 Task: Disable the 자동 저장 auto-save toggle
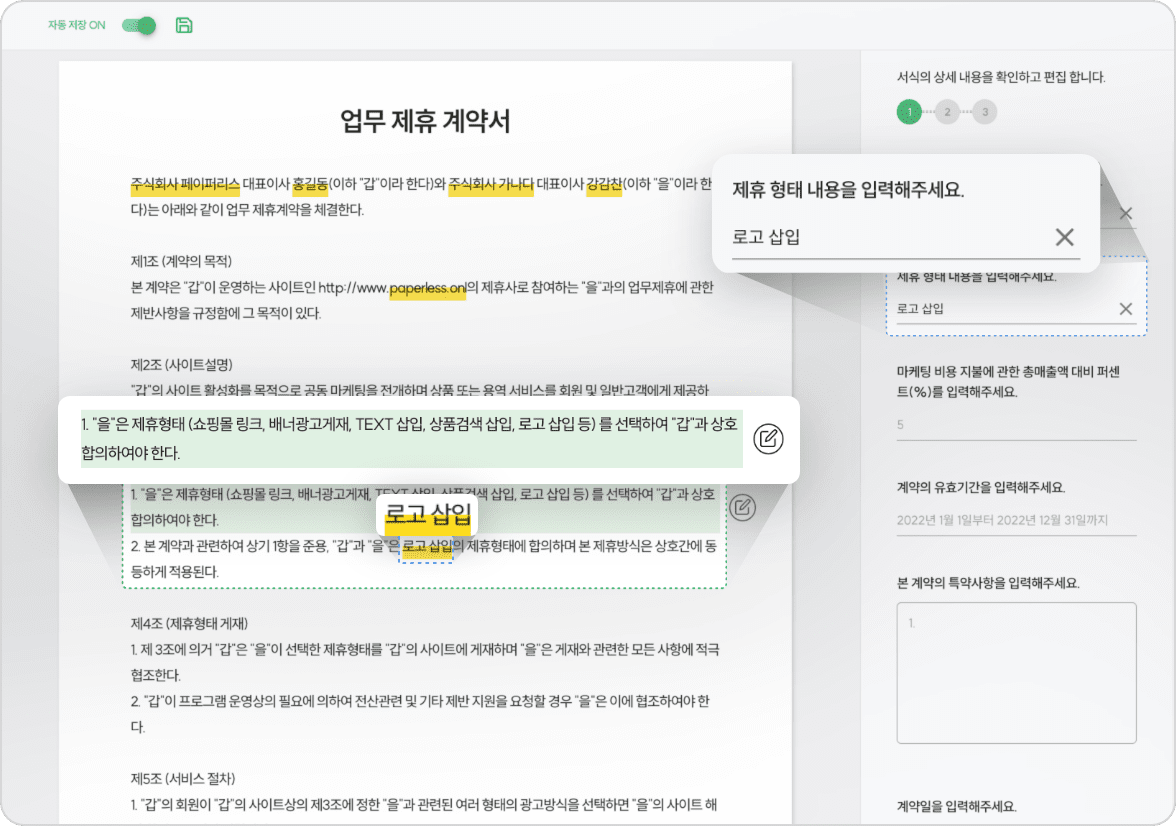139,25
